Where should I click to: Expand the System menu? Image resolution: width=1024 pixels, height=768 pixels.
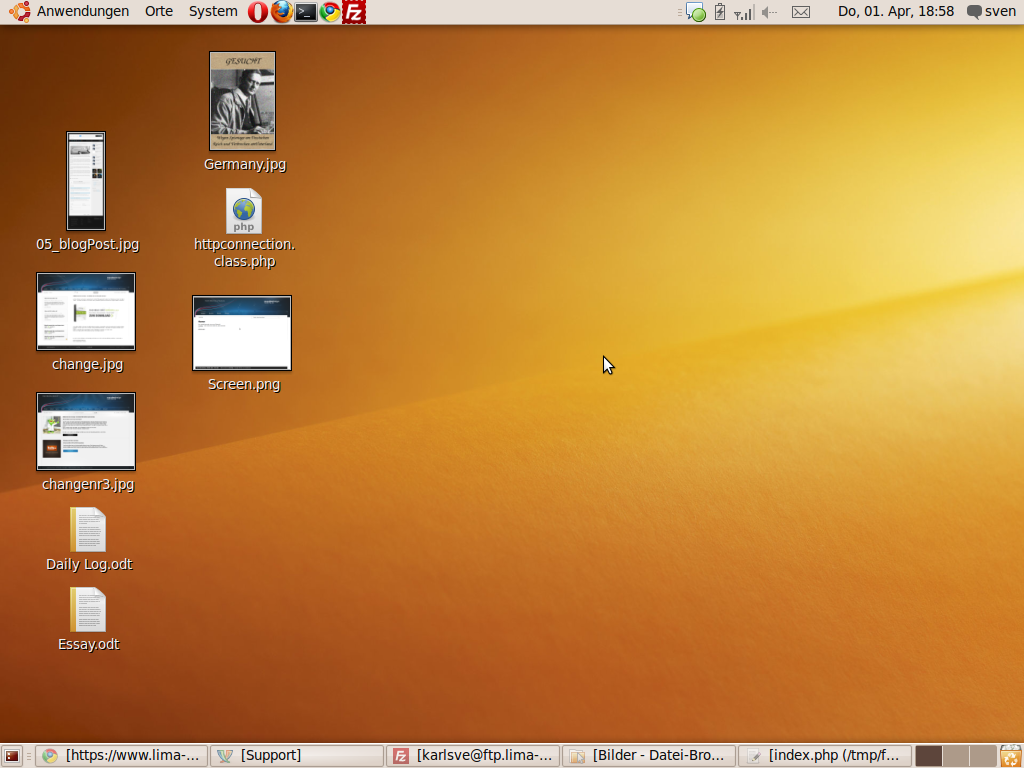[213, 12]
